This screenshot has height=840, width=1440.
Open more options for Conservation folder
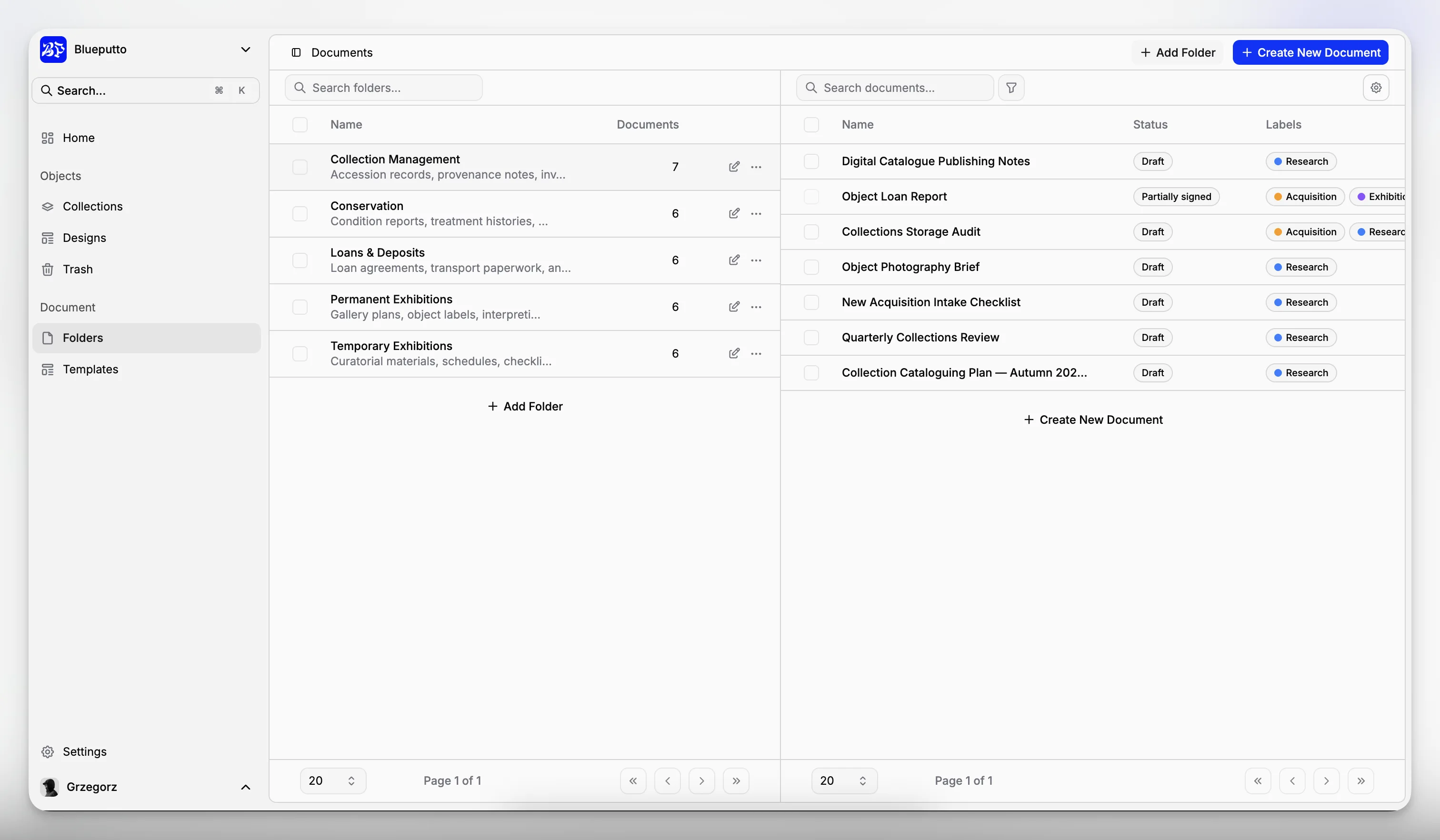(756, 214)
